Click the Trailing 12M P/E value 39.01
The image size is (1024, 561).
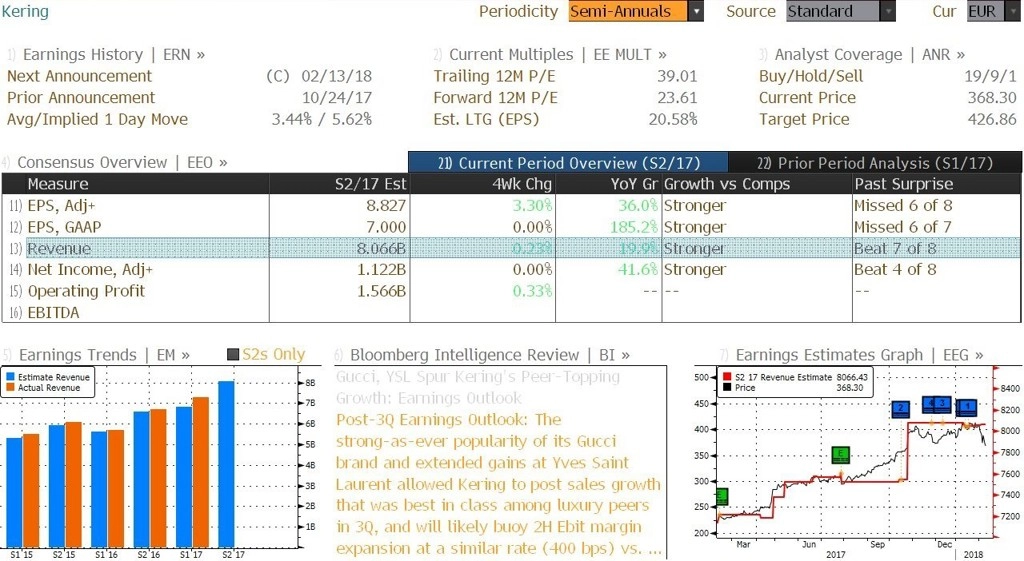click(677, 76)
